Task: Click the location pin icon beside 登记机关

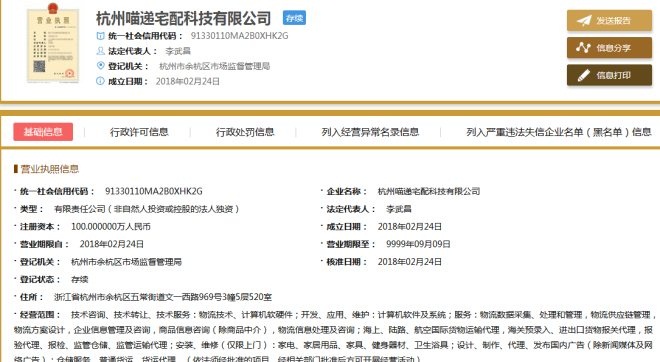Action: [x=100, y=66]
